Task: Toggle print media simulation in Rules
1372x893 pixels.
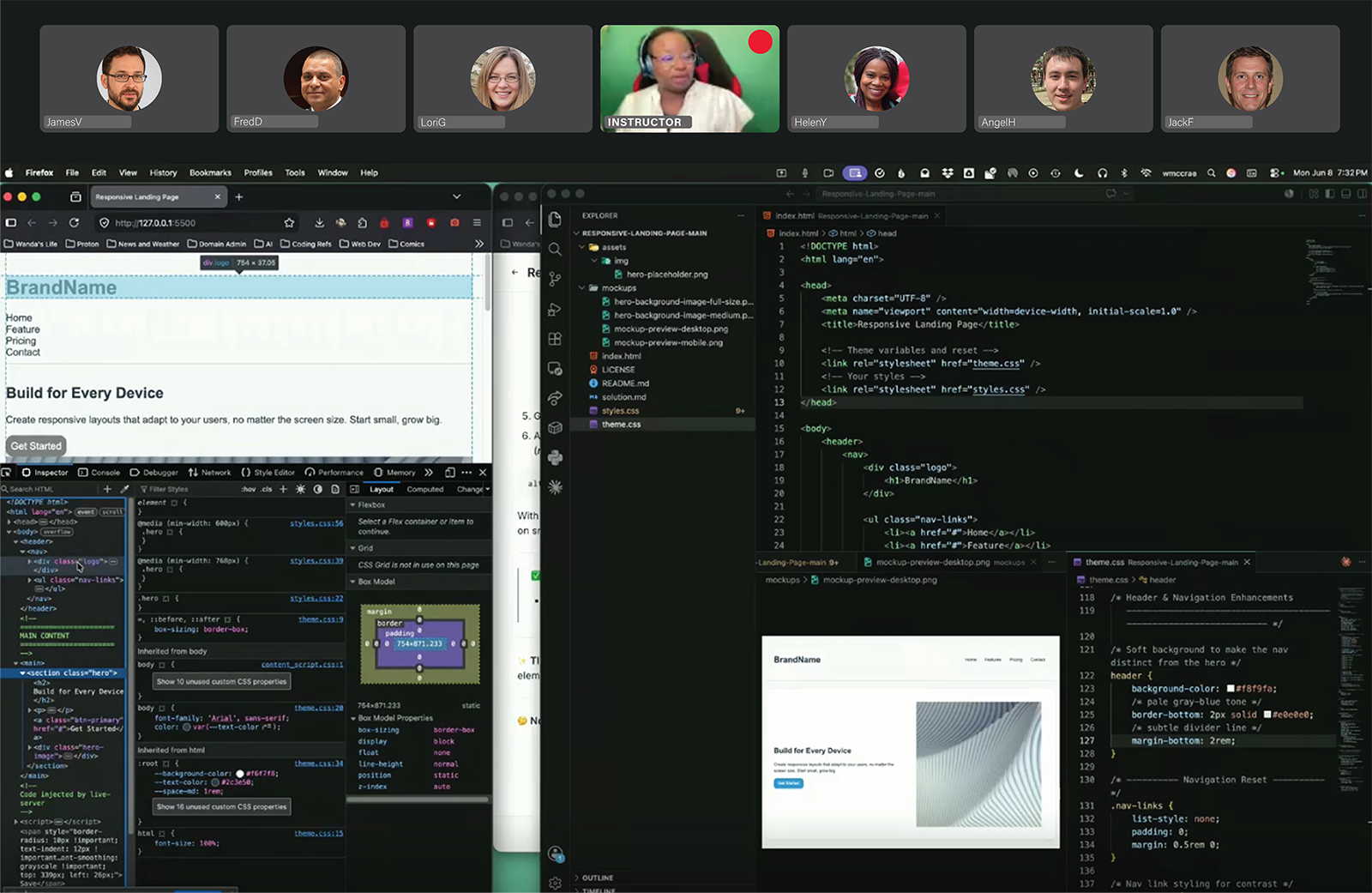Action: point(335,489)
